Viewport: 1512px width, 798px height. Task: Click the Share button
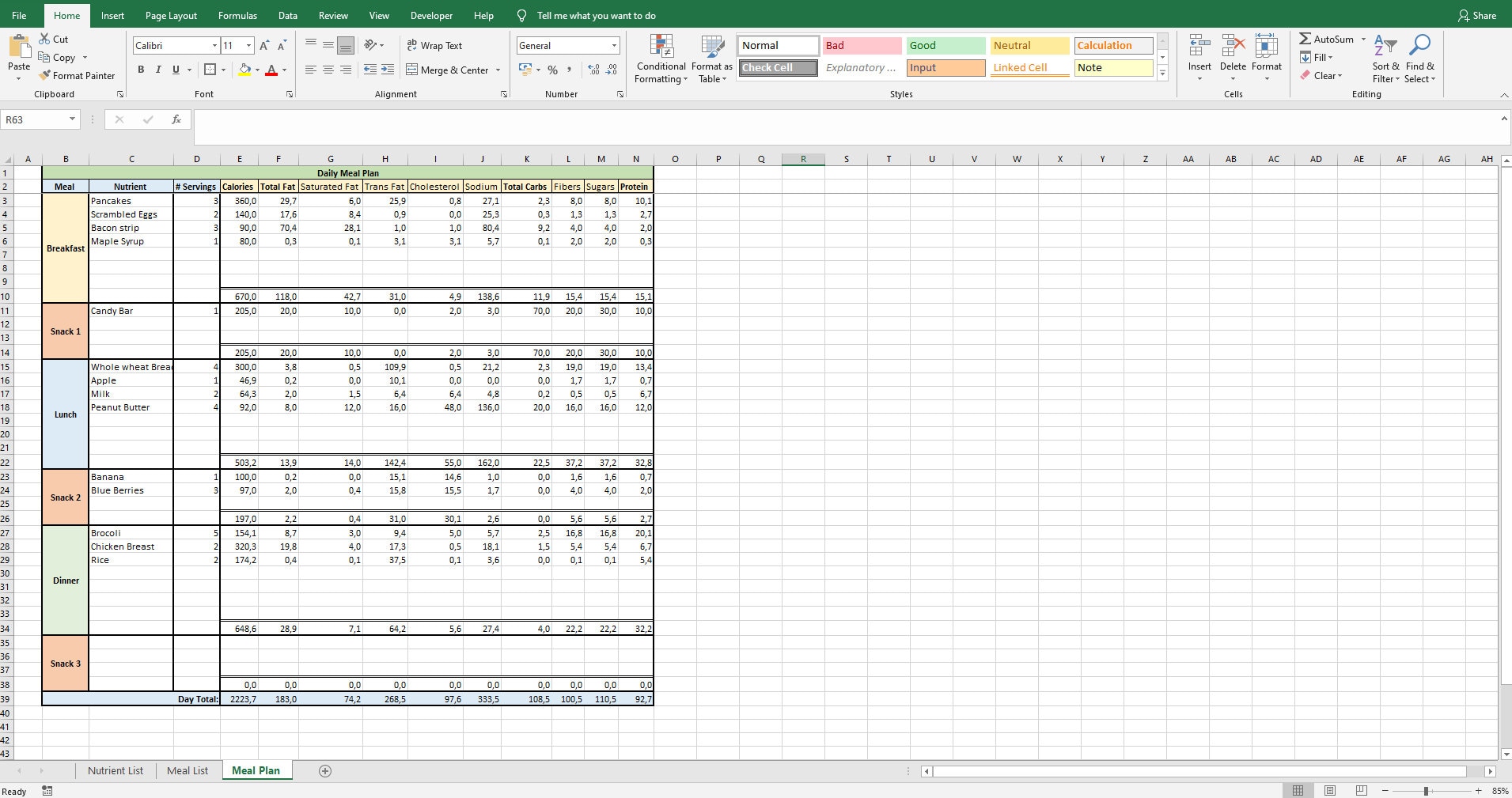[x=1476, y=15]
